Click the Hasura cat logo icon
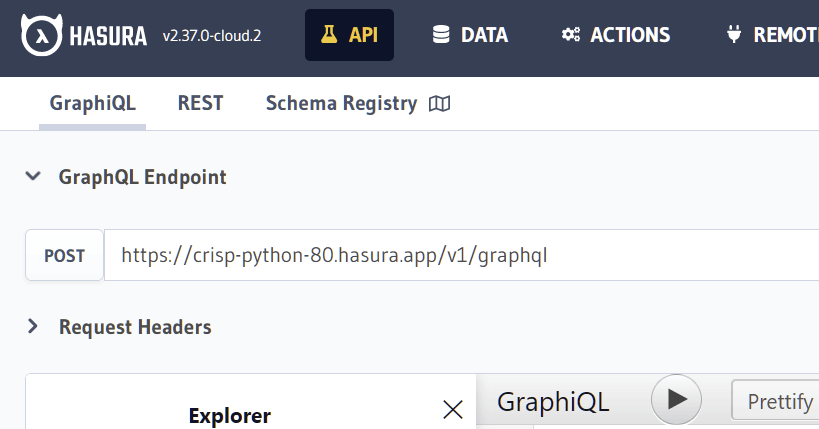The width and height of the screenshot is (819, 429). pyautogui.click(x=41, y=35)
